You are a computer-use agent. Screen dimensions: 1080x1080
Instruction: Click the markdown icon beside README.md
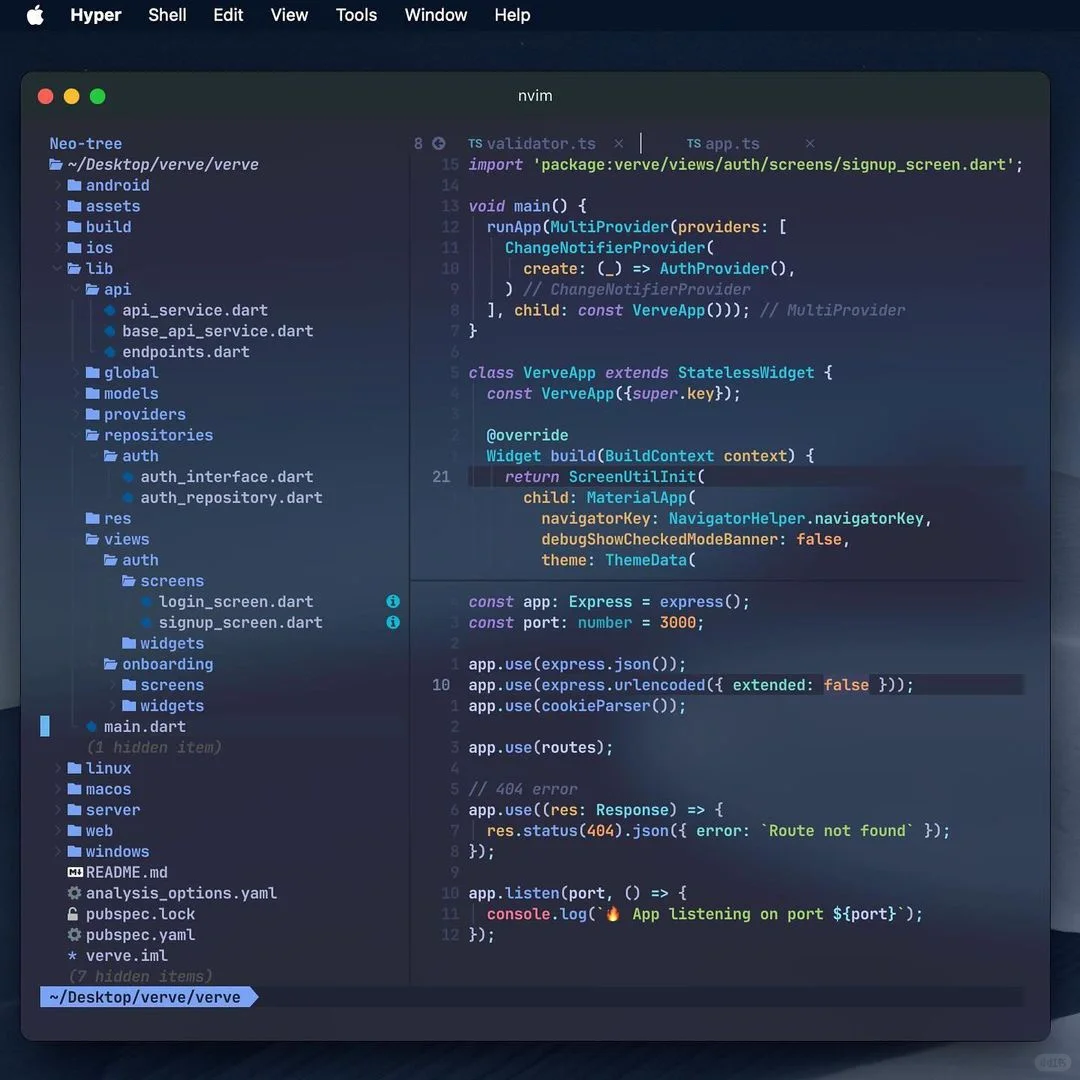point(75,872)
